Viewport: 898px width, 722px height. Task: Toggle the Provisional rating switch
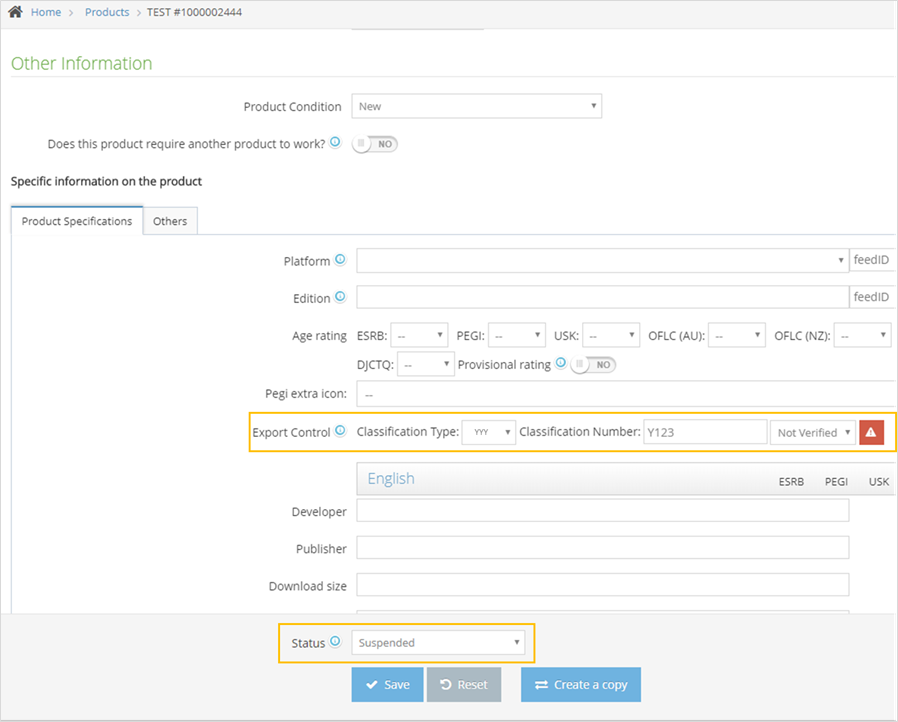tap(593, 365)
